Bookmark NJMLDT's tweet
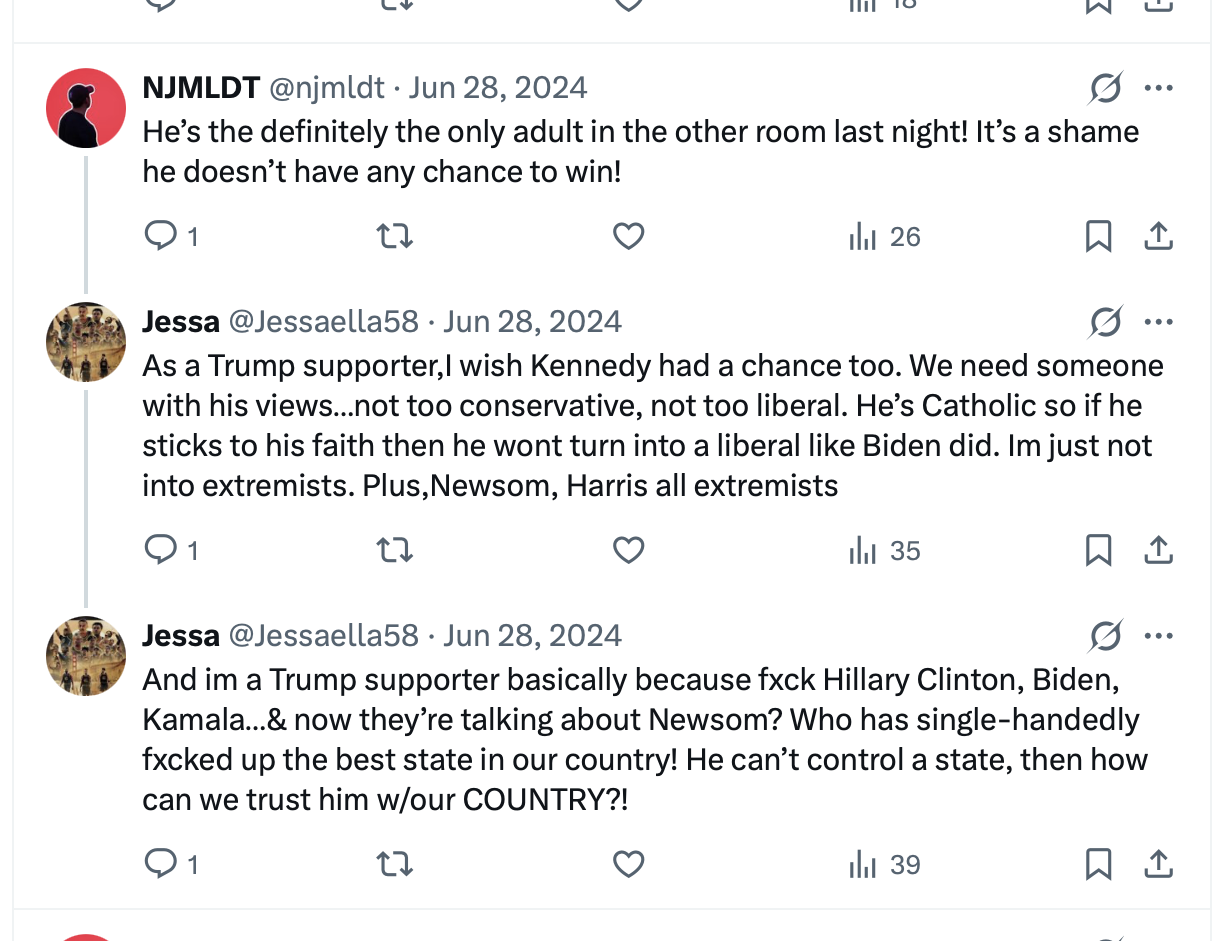The image size is (1216, 941). [x=1098, y=237]
